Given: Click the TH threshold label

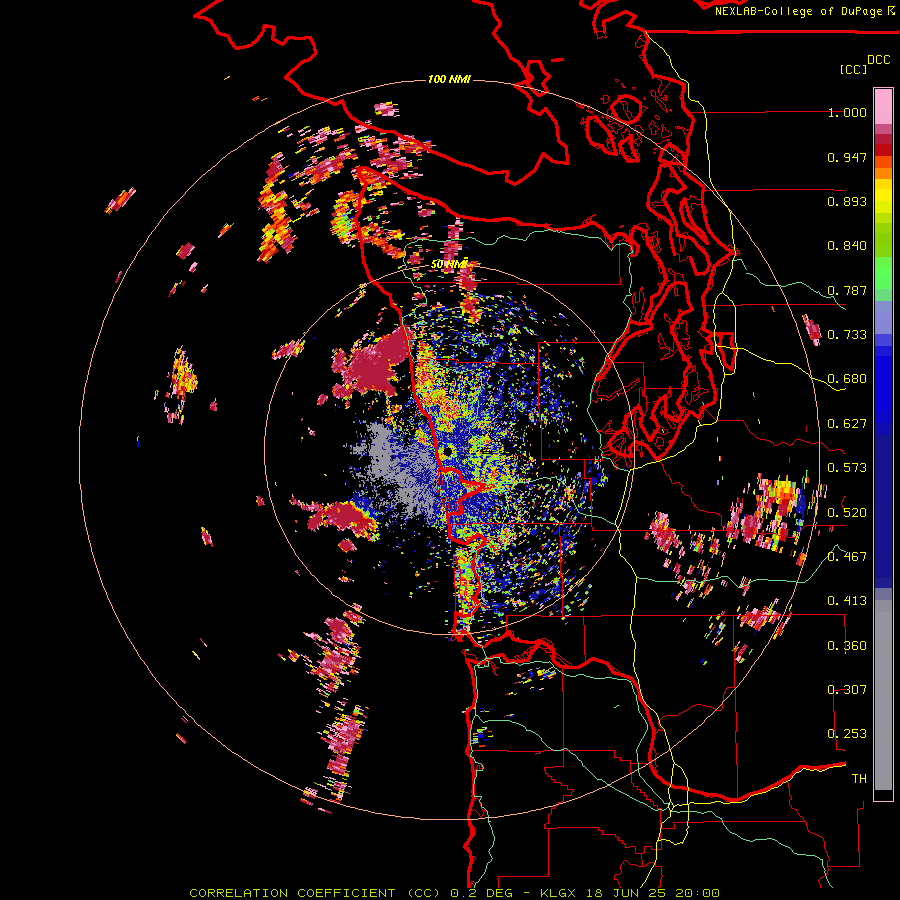Looking at the screenshot, I should pyautogui.click(x=859, y=778).
